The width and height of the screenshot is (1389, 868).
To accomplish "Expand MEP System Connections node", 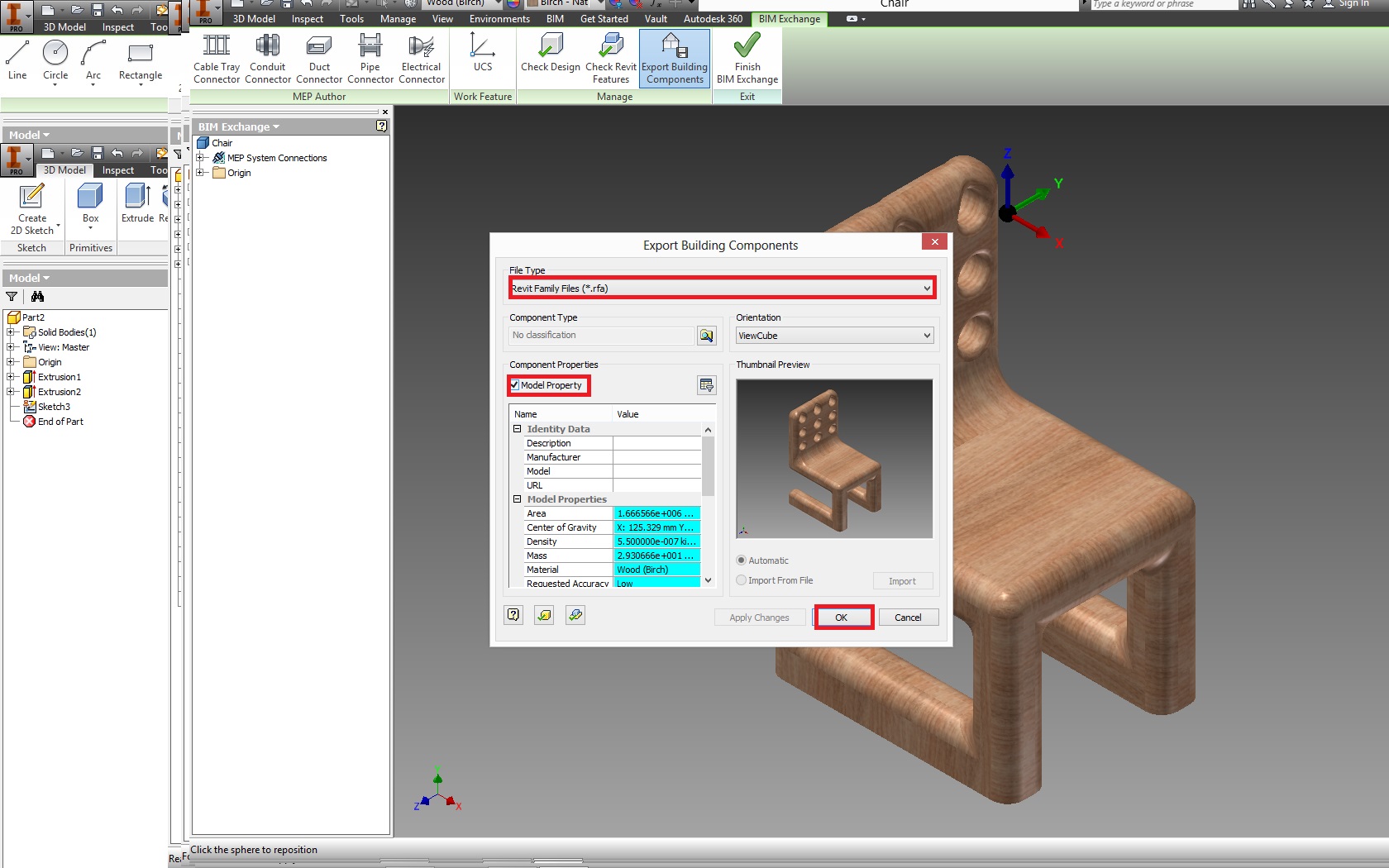I will (x=201, y=158).
